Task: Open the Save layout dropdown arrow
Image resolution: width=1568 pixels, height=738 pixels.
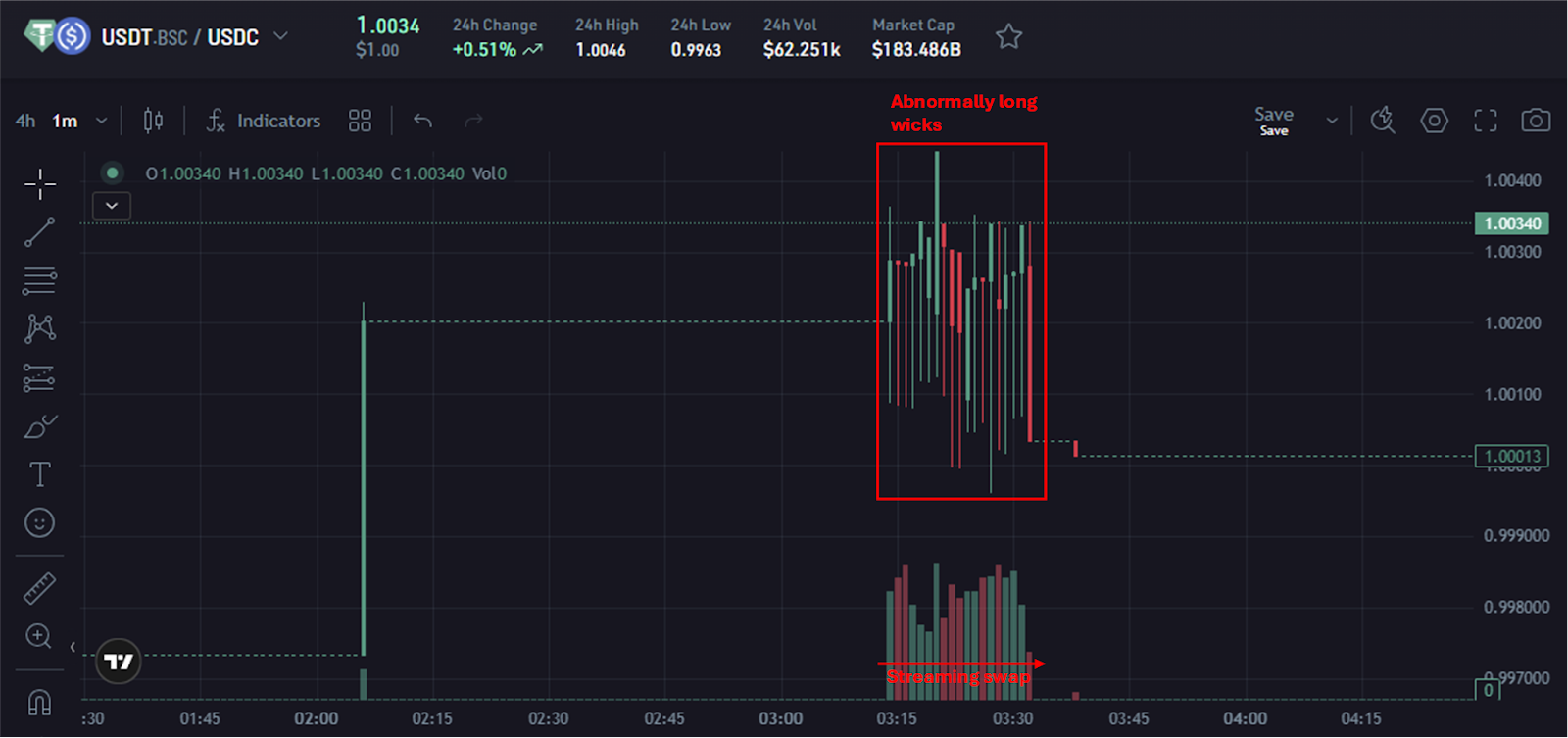Action: click(1332, 121)
